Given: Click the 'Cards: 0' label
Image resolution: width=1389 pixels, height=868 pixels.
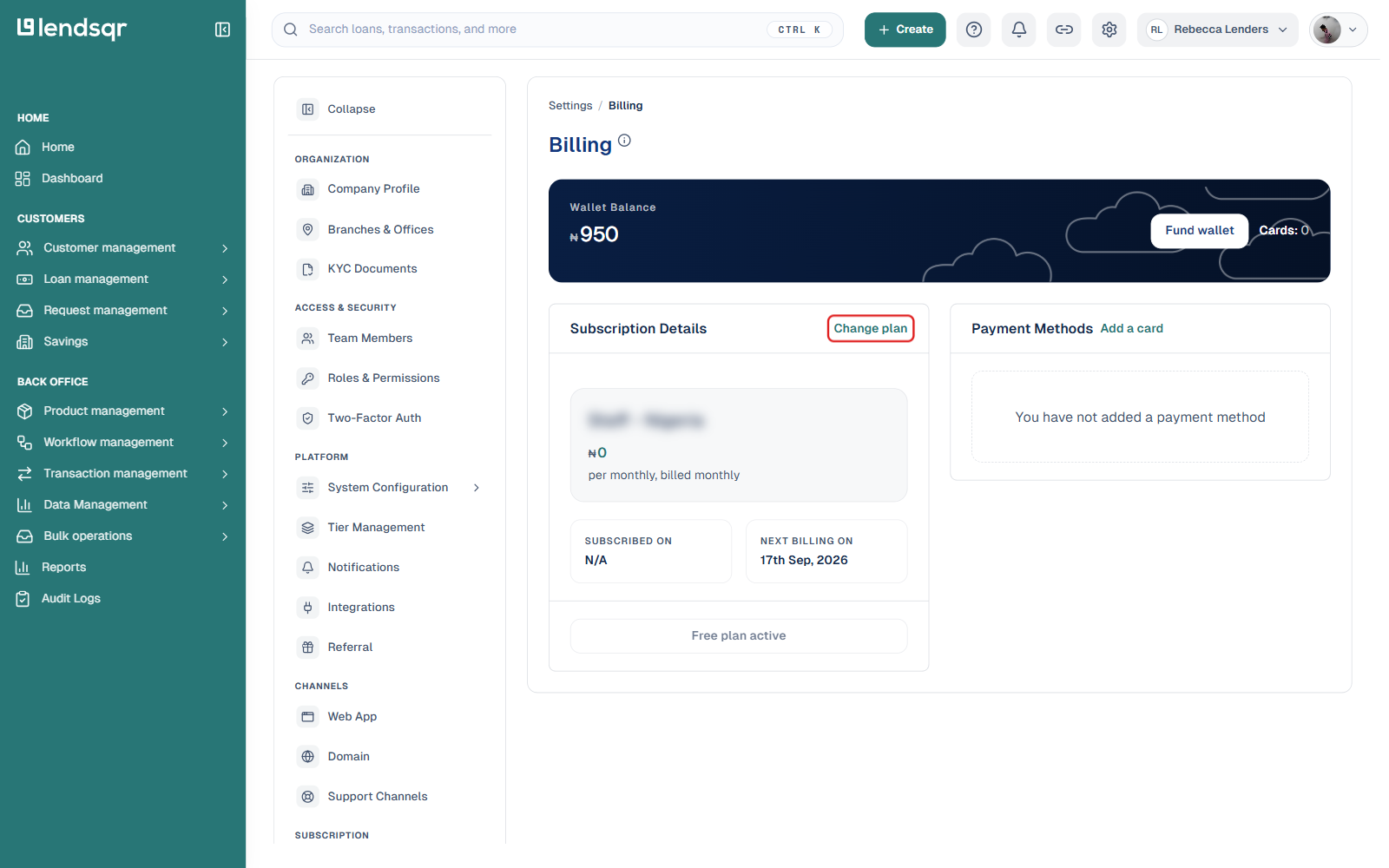Looking at the screenshot, I should (1284, 230).
